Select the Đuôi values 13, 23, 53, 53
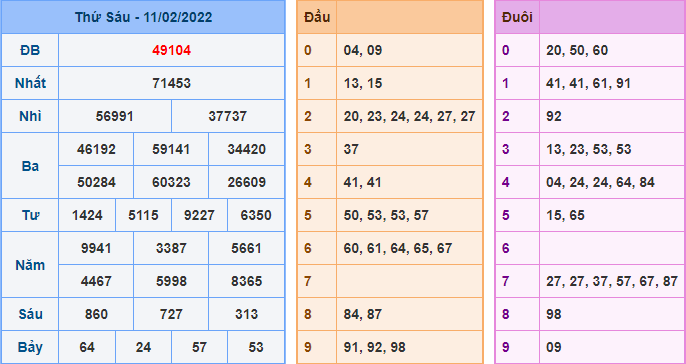 [588, 149]
